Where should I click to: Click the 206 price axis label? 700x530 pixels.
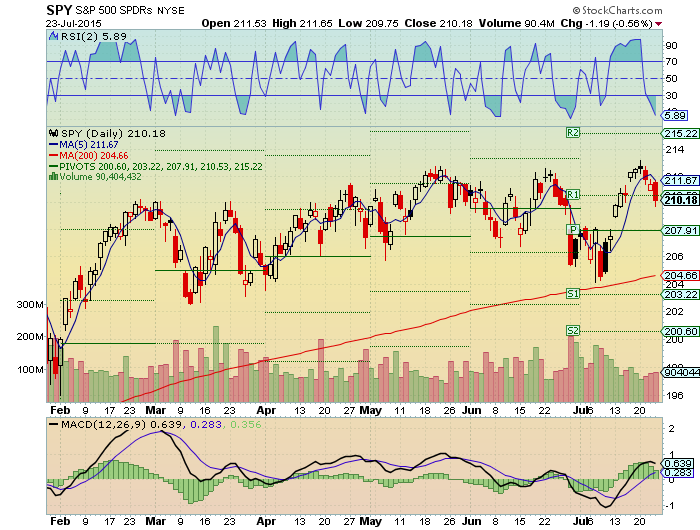pyautogui.click(x=674, y=256)
